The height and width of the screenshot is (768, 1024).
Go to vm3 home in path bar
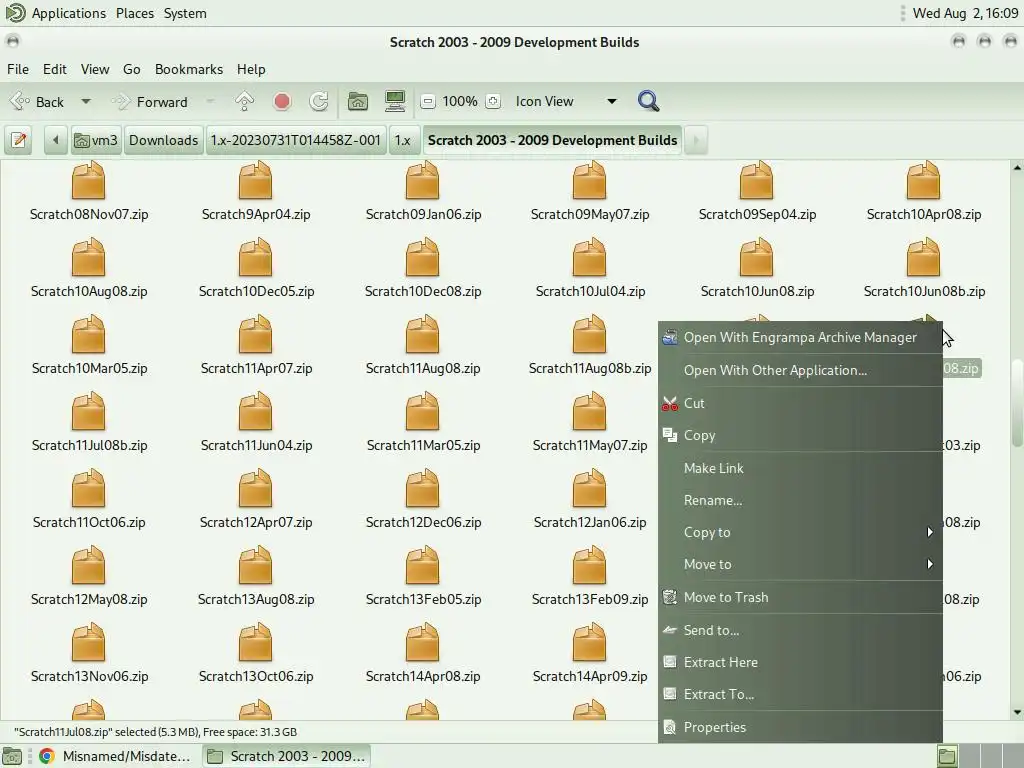coord(96,140)
